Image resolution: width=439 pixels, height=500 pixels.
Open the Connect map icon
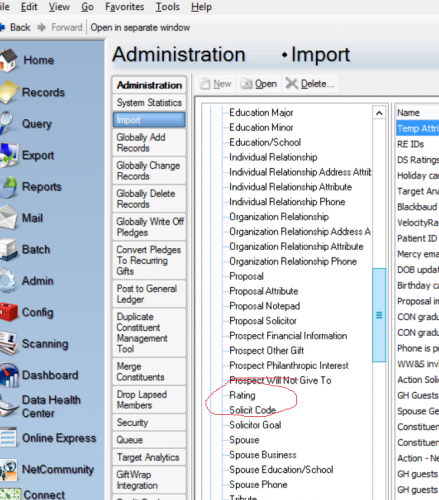(x=10, y=494)
